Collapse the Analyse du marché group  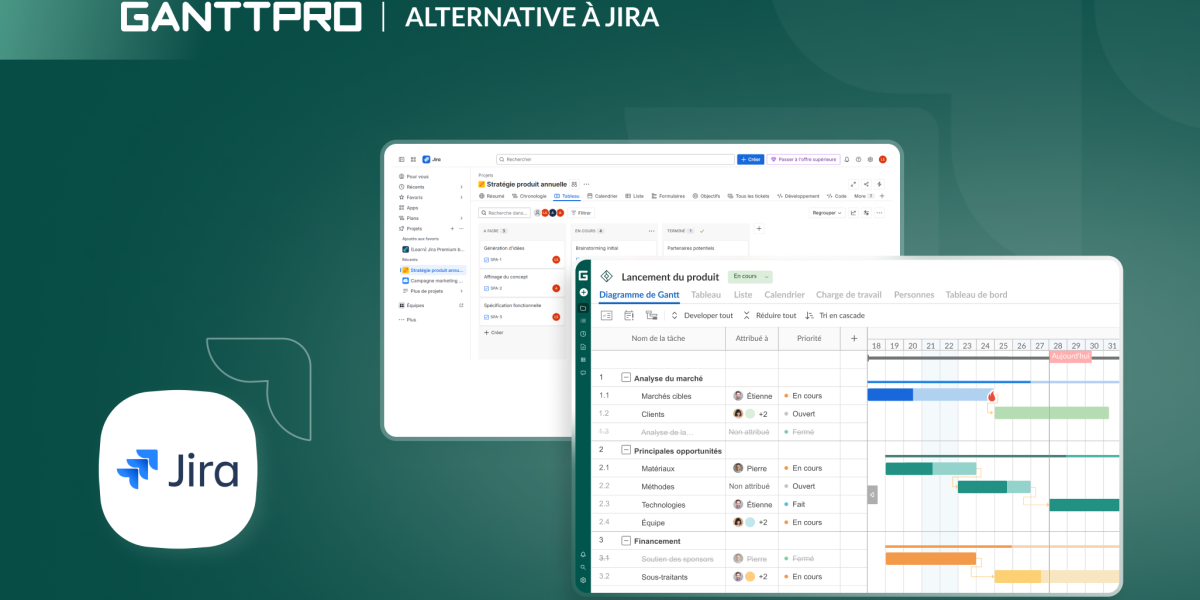click(626, 378)
